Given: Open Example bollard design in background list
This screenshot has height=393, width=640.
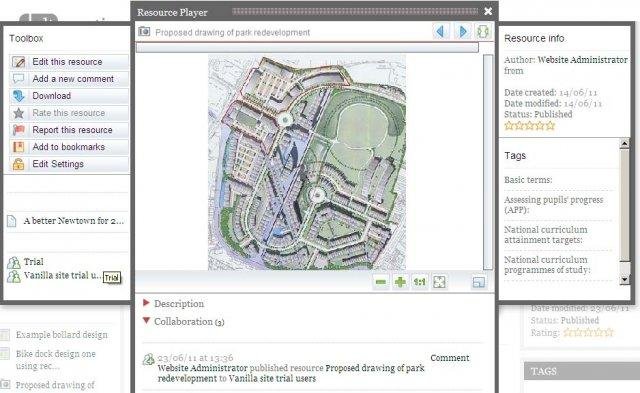Looking at the screenshot, I should [x=62, y=335].
